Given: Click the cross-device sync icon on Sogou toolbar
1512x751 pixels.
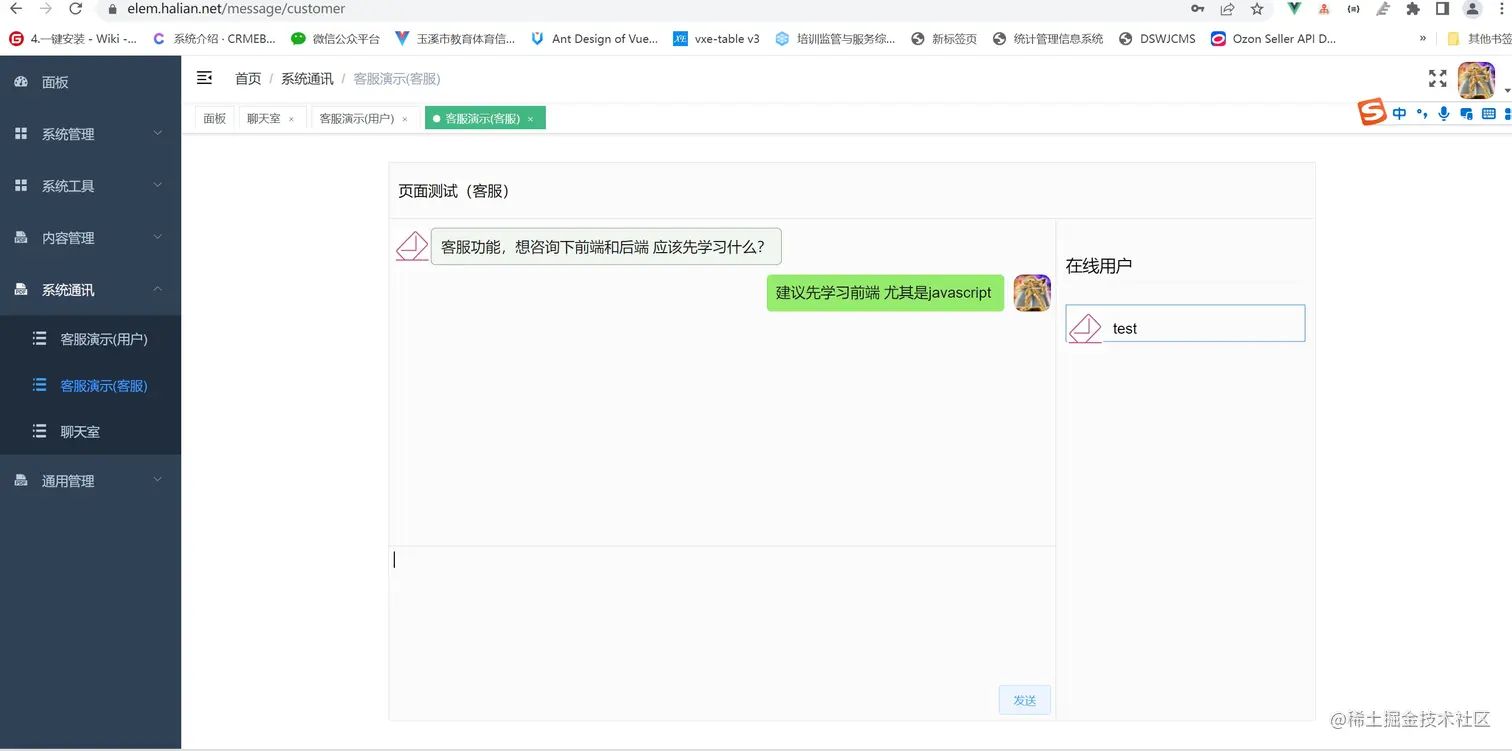Looking at the screenshot, I should point(1466,114).
